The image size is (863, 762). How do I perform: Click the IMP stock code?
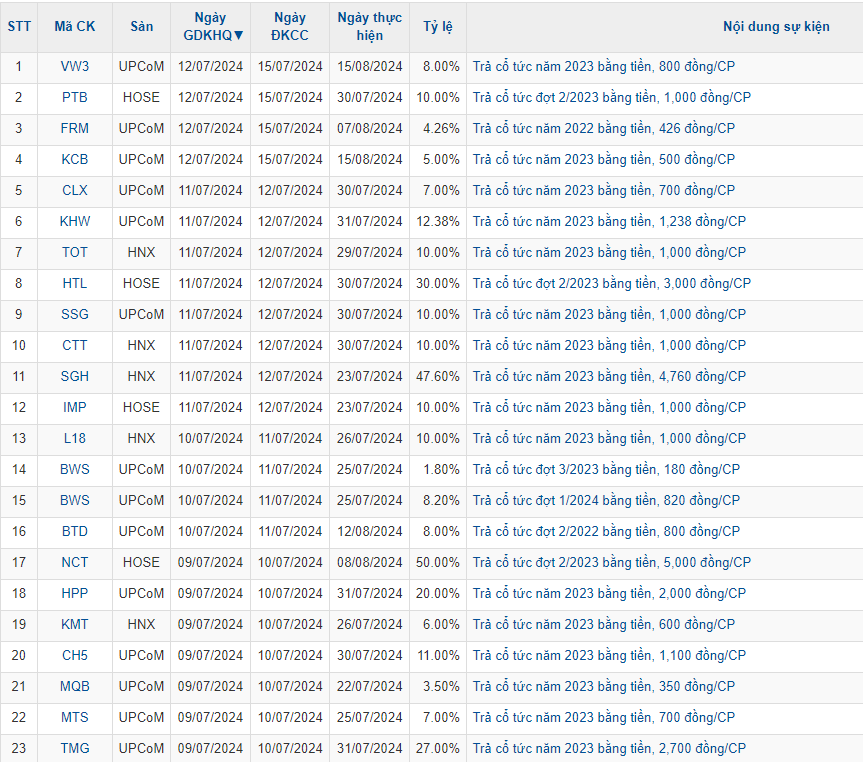point(75,407)
